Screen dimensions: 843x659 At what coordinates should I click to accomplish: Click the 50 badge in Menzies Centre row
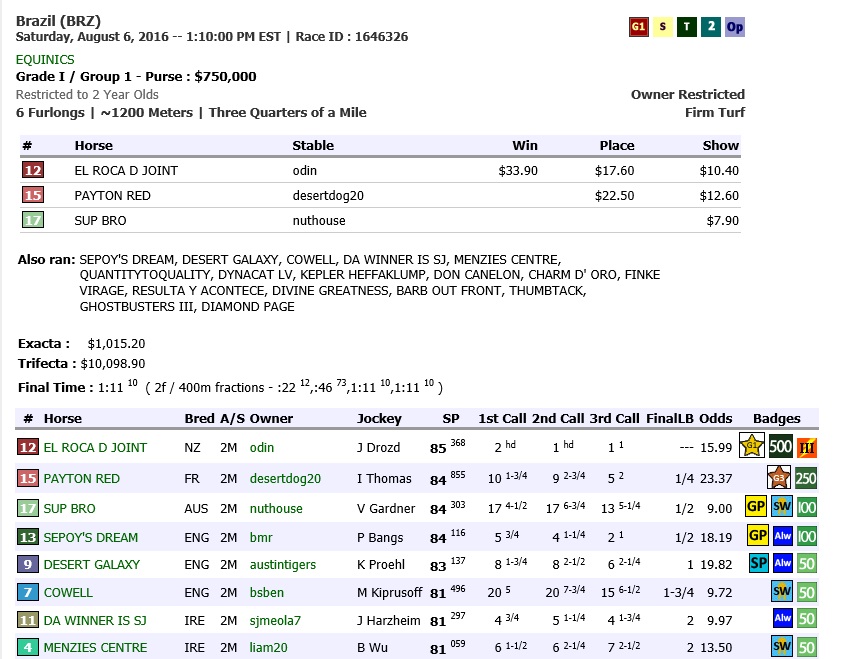pyautogui.click(x=806, y=647)
